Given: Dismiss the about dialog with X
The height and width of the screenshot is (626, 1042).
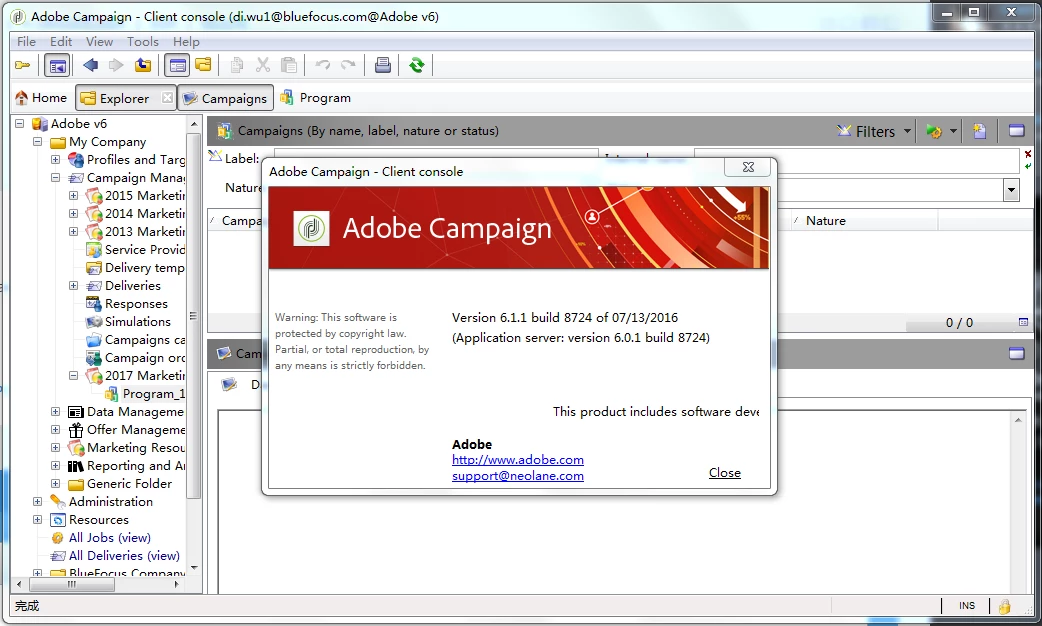Looking at the screenshot, I should click(748, 167).
